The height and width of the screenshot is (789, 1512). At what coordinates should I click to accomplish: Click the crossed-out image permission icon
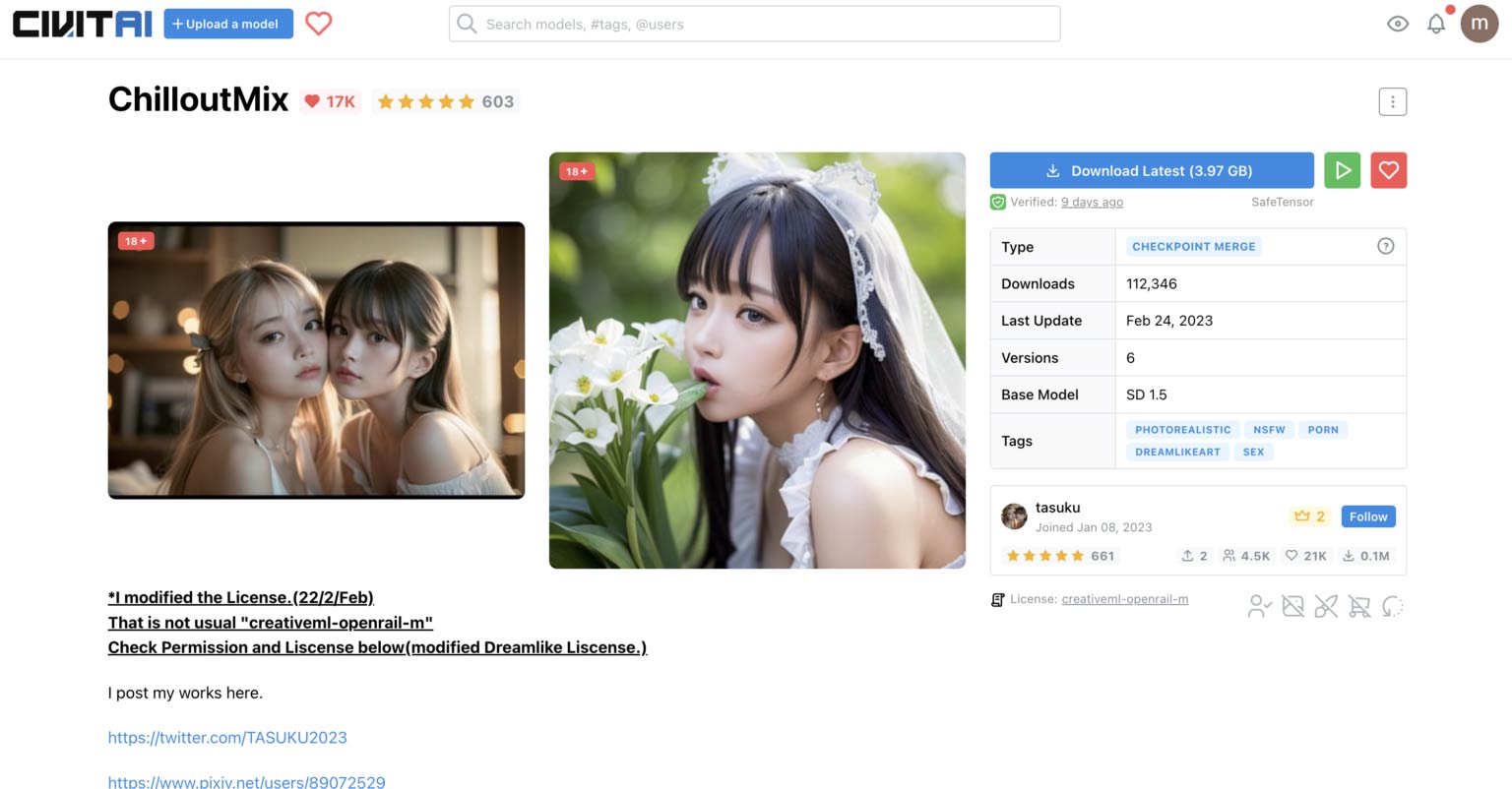click(x=1292, y=606)
